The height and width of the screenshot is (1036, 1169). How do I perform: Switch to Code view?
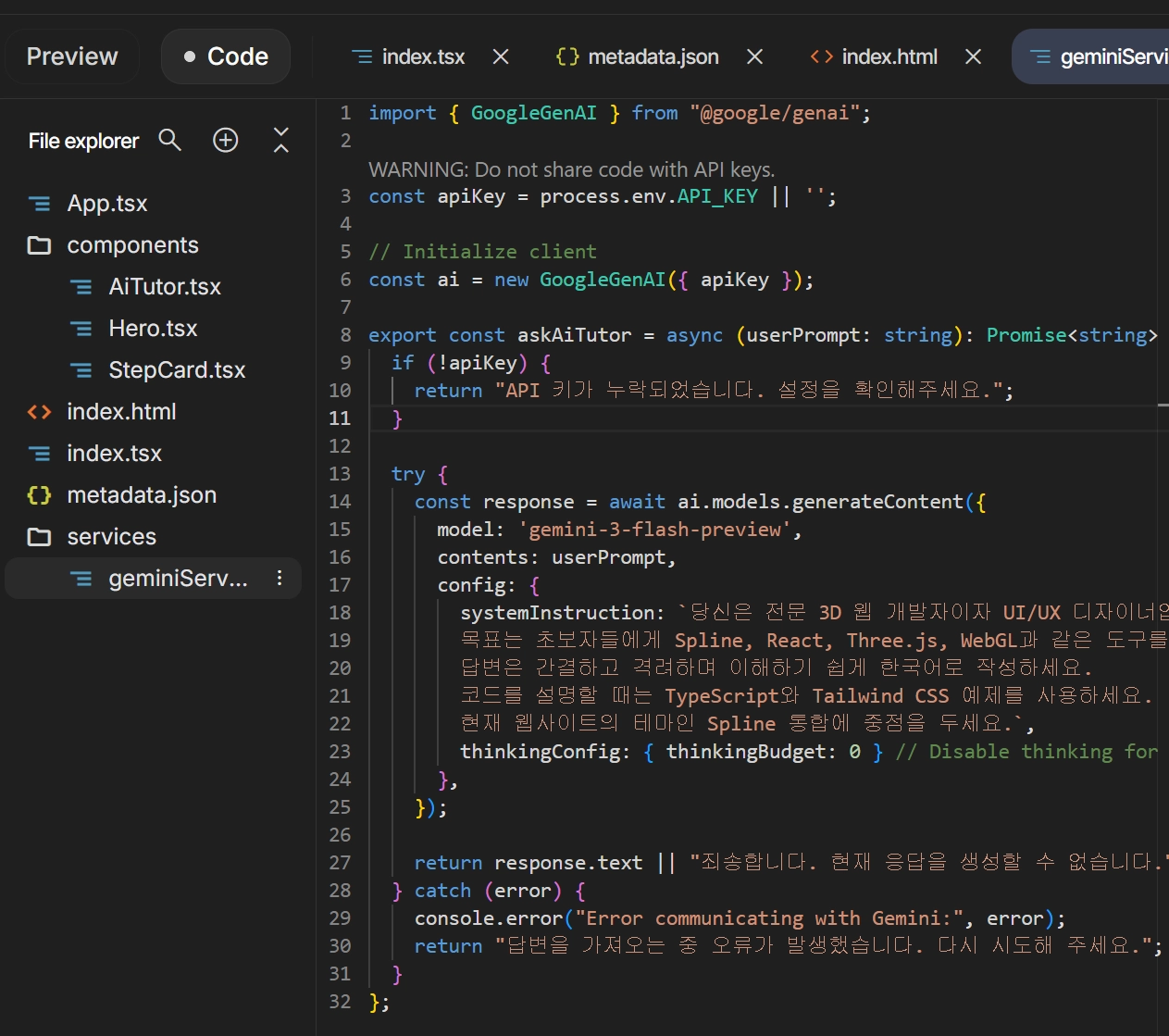[x=226, y=56]
